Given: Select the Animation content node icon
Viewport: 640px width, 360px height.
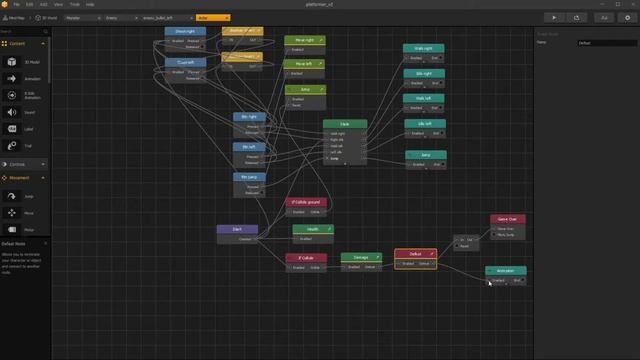Looking at the screenshot, I should [12, 78].
